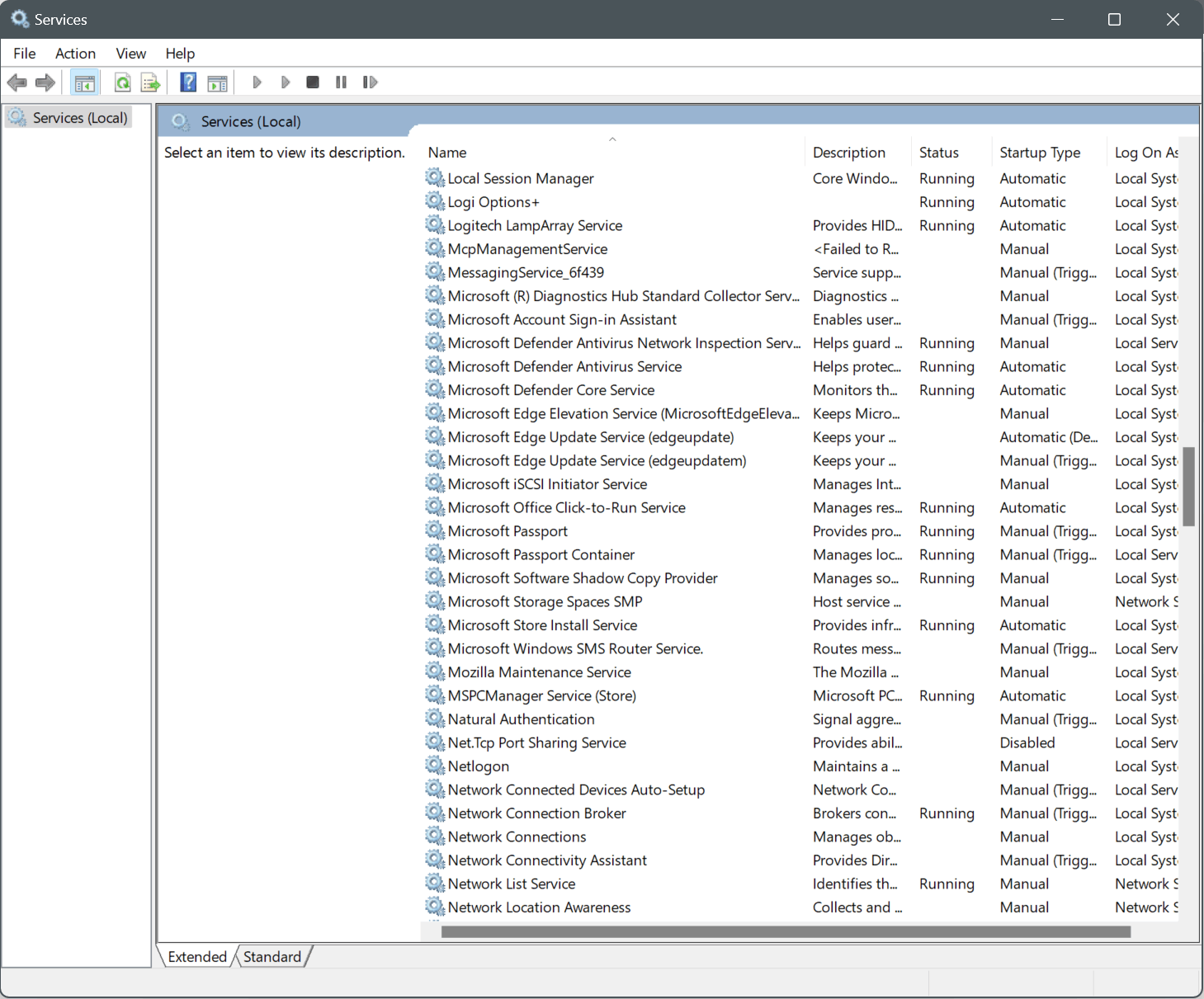Switch to the Extended tab
Image resolution: width=1204 pixels, height=999 pixels.
(197, 957)
